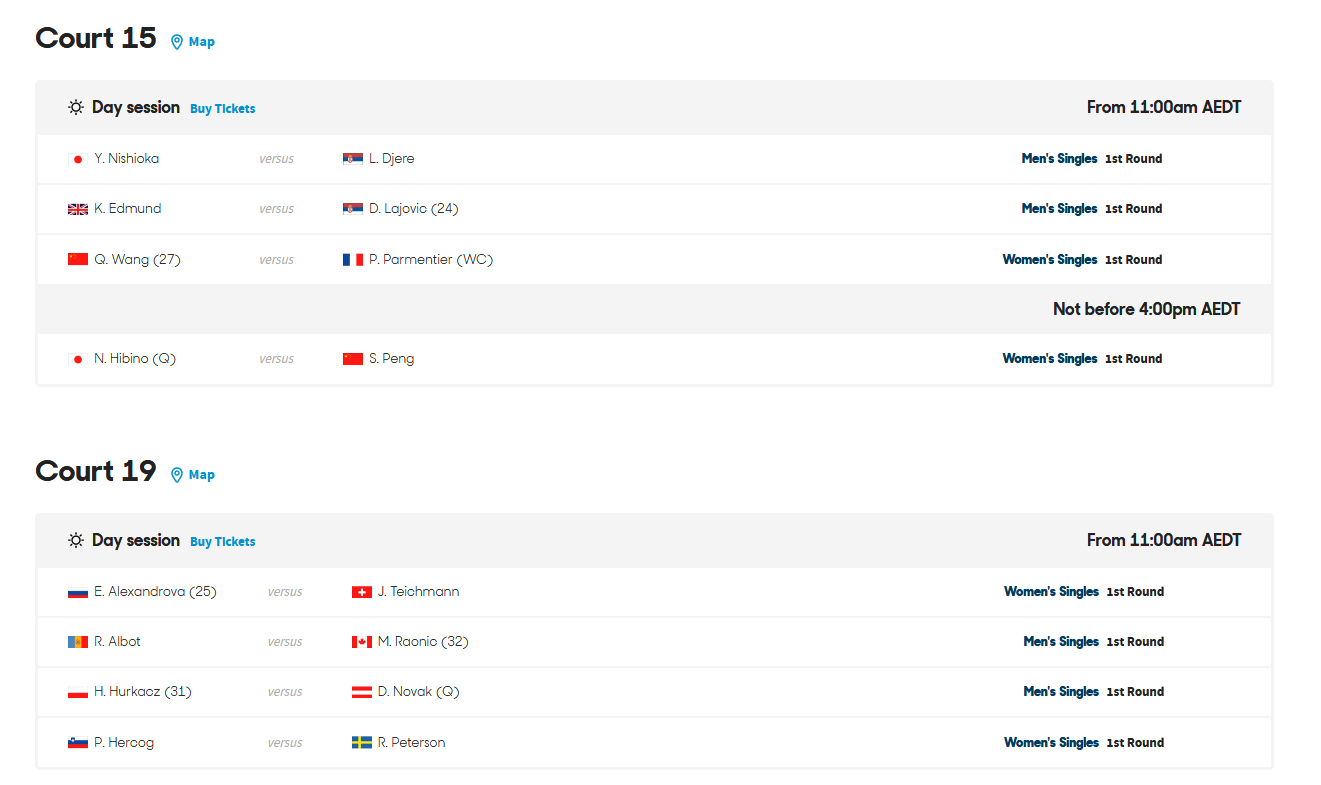Open the Court 19 Map link
Image resolution: width=1321 pixels, height=785 pixels.
[x=202, y=475]
